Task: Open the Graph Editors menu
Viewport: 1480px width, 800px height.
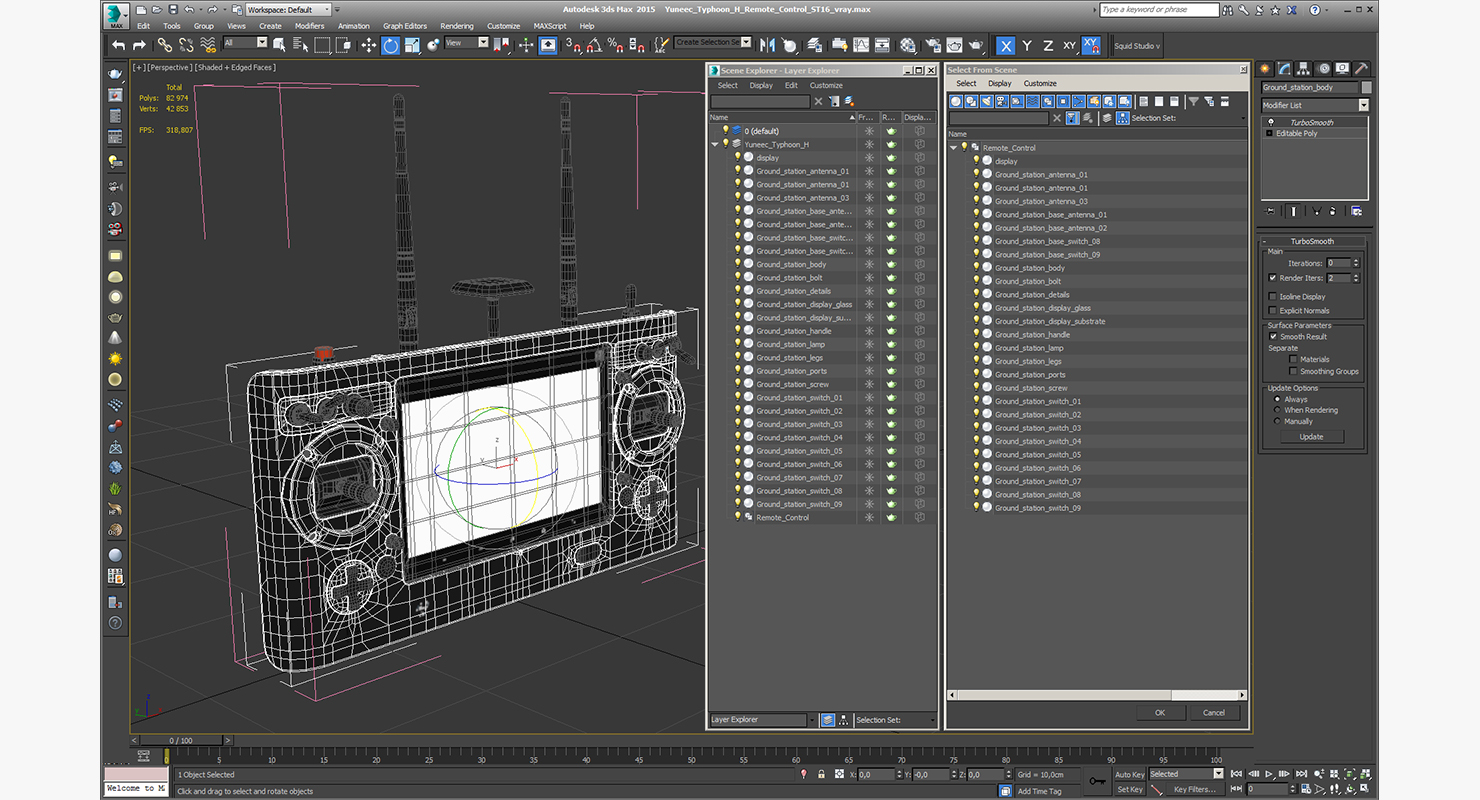Action: 405,26
